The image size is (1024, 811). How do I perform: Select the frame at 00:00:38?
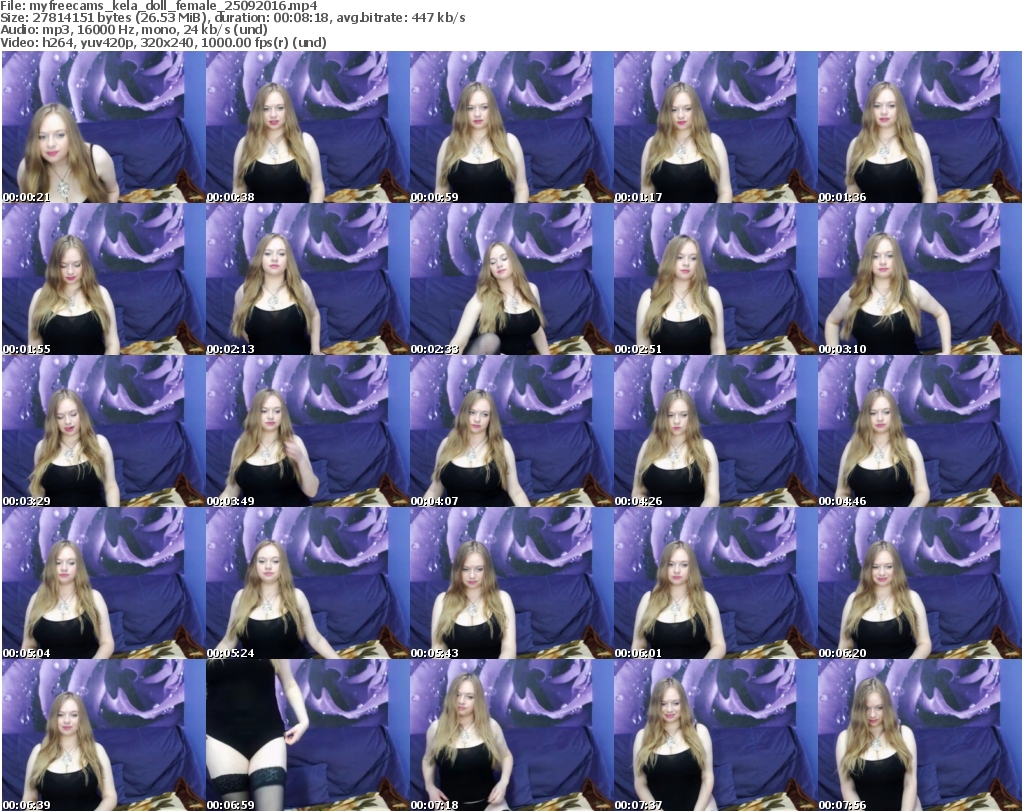[x=306, y=128]
